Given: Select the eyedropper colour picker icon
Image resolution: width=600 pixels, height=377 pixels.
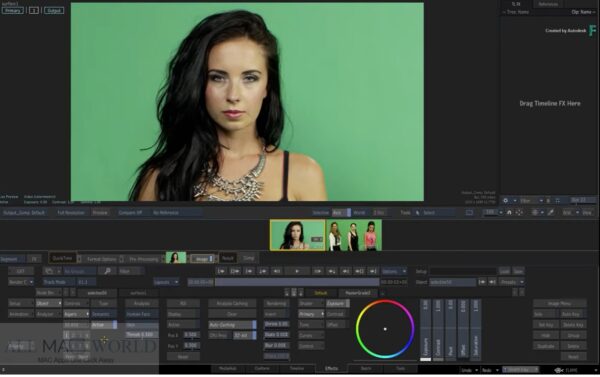Looking at the screenshot, I should click(551, 212).
